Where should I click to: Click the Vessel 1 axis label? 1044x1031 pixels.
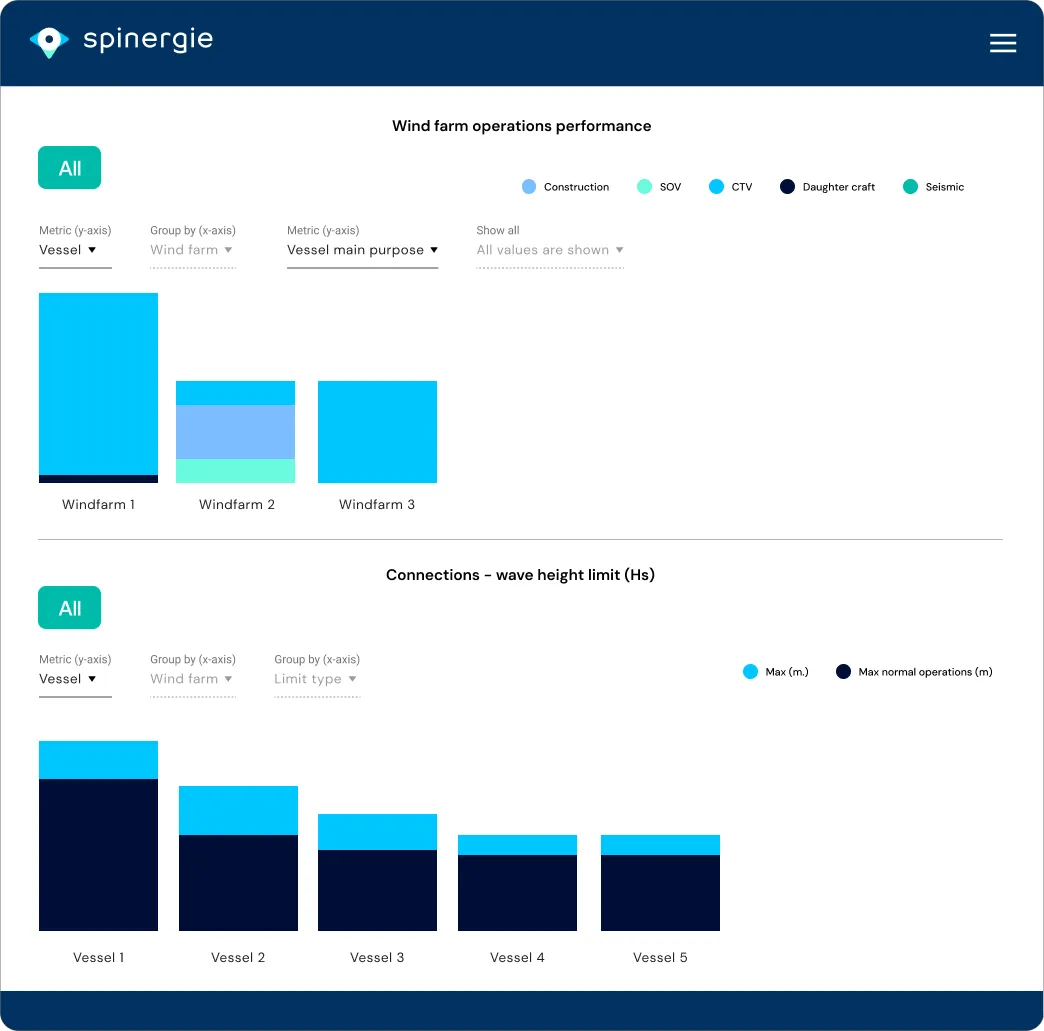(x=99, y=957)
